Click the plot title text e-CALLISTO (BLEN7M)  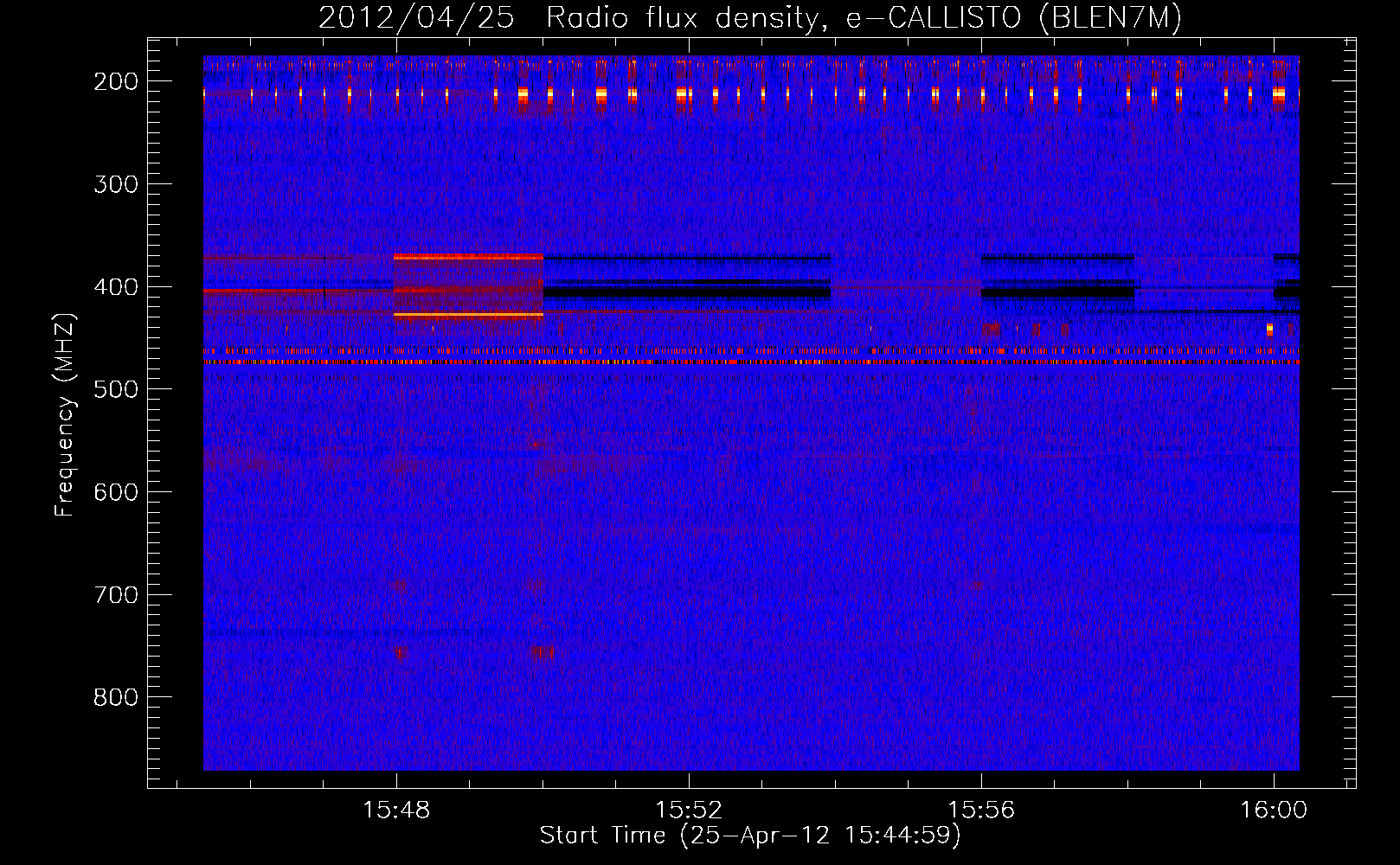[1013, 17]
